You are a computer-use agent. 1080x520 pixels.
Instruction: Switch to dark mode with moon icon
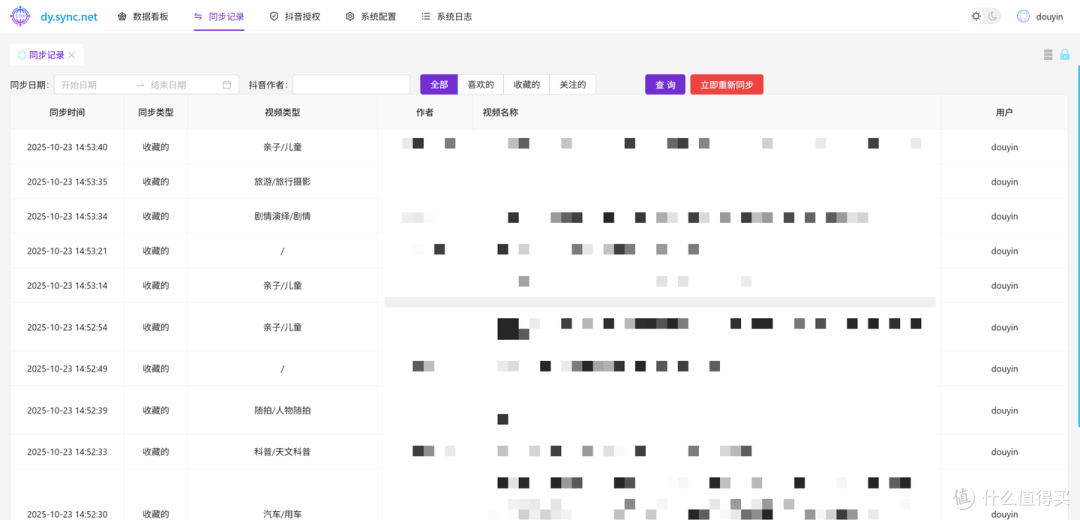(993, 17)
